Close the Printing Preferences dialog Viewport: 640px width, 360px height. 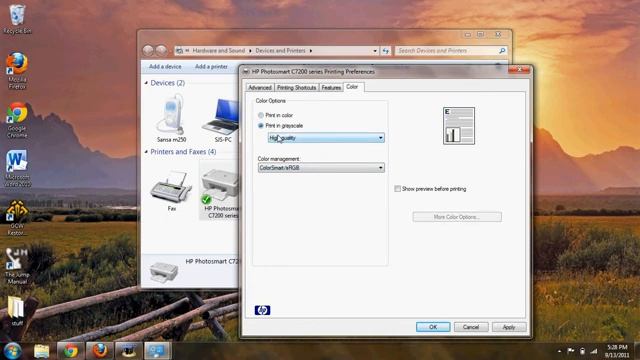pos(519,70)
